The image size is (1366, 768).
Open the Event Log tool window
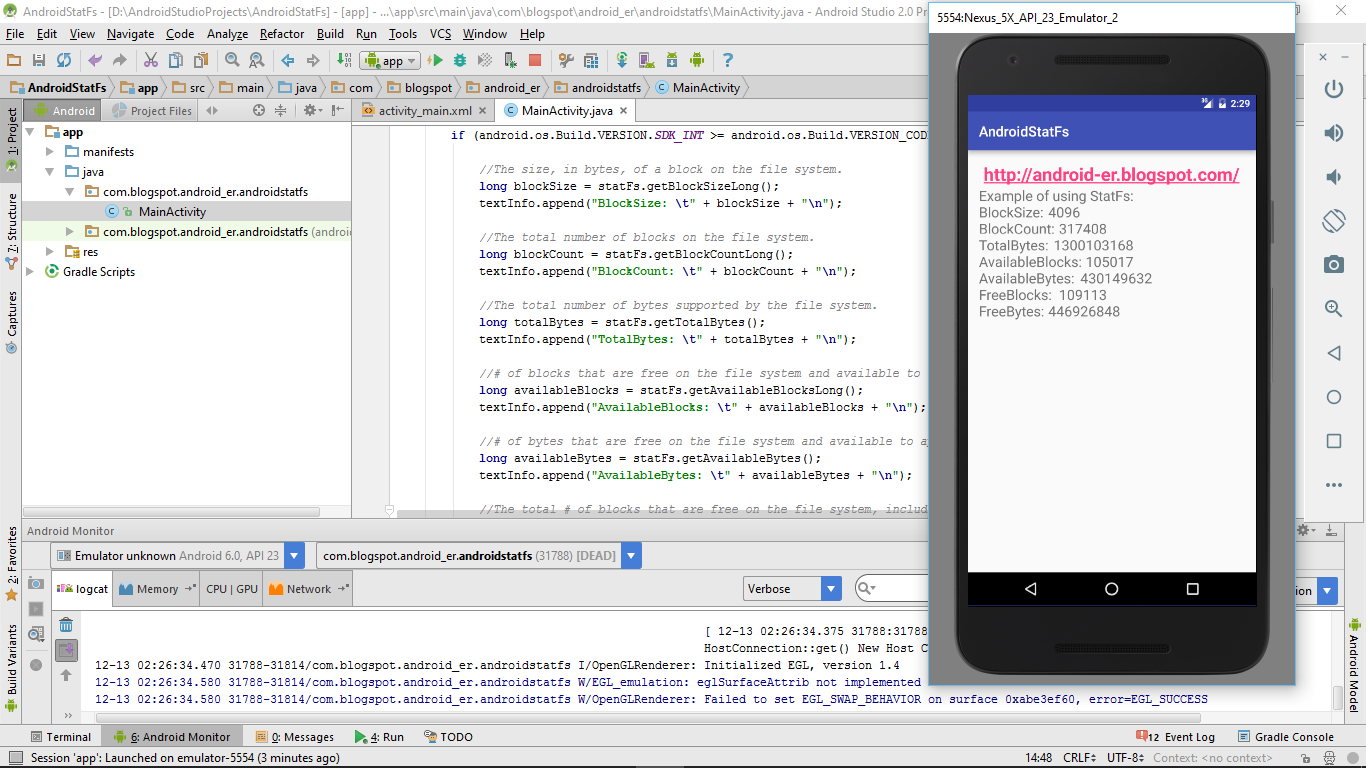(1175, 737)
